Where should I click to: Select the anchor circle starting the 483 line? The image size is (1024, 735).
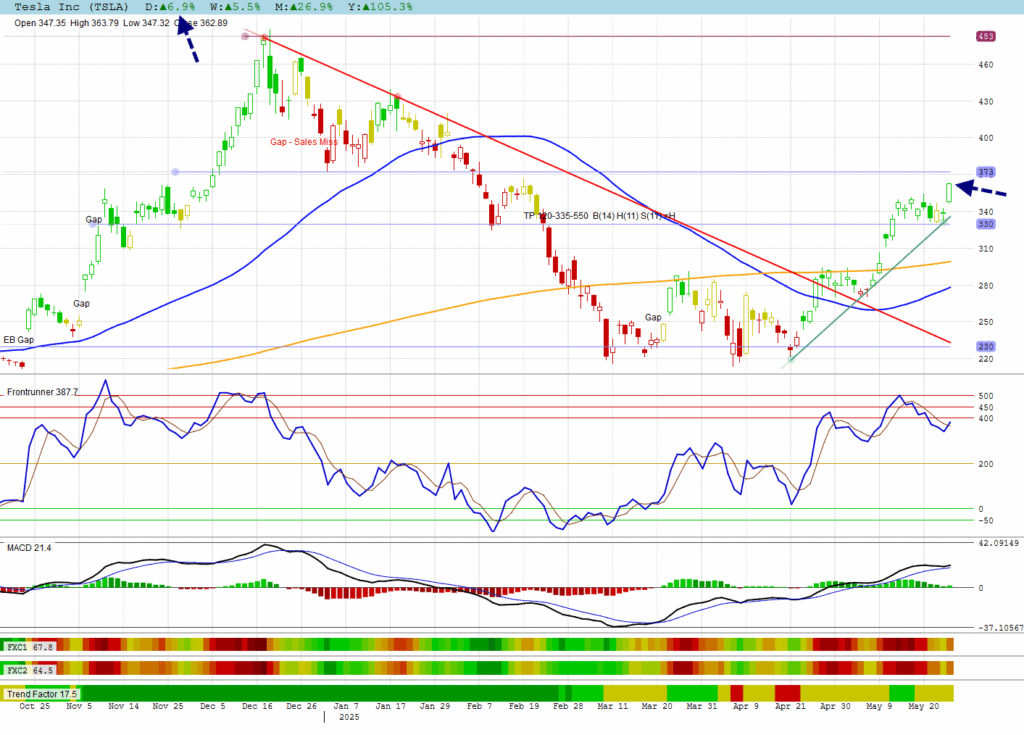pyautogui.click(x=245, y=36)
